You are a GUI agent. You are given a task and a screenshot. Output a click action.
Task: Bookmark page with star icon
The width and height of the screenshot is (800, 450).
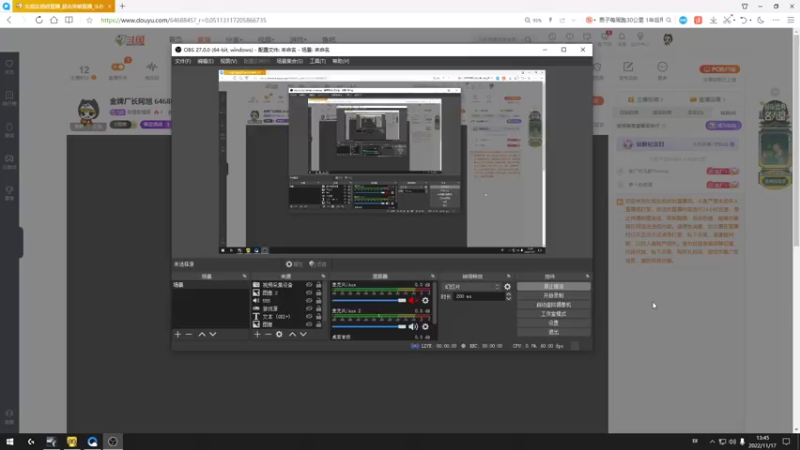89,20
